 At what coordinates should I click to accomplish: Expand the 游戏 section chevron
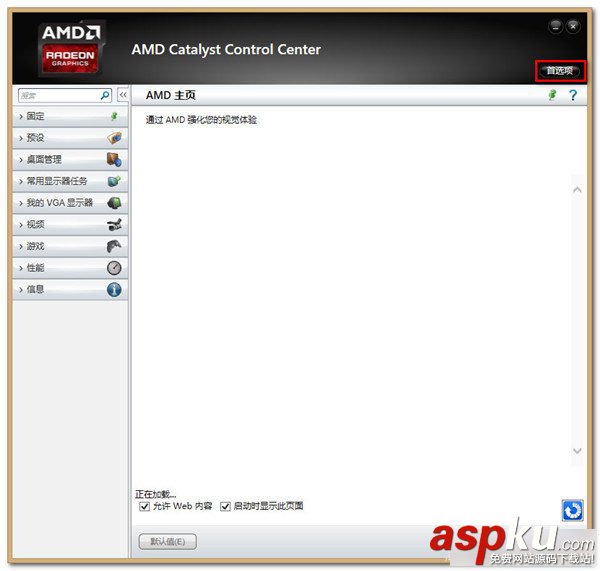click(21, 246)
